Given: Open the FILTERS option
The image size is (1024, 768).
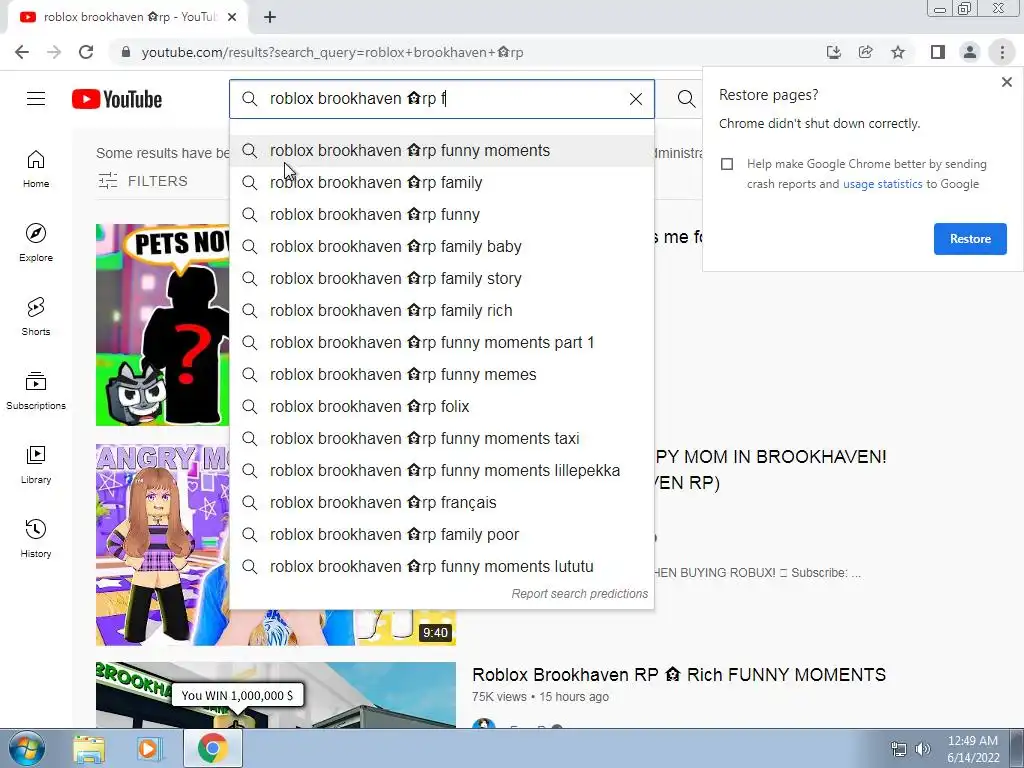Looking at the screenshot, I should click(142, 181).
